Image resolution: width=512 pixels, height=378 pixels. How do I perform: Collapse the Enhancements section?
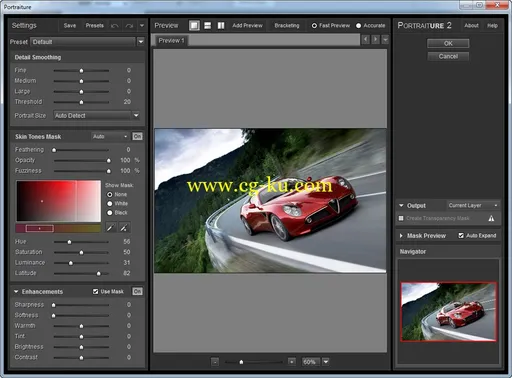[16, 292]
